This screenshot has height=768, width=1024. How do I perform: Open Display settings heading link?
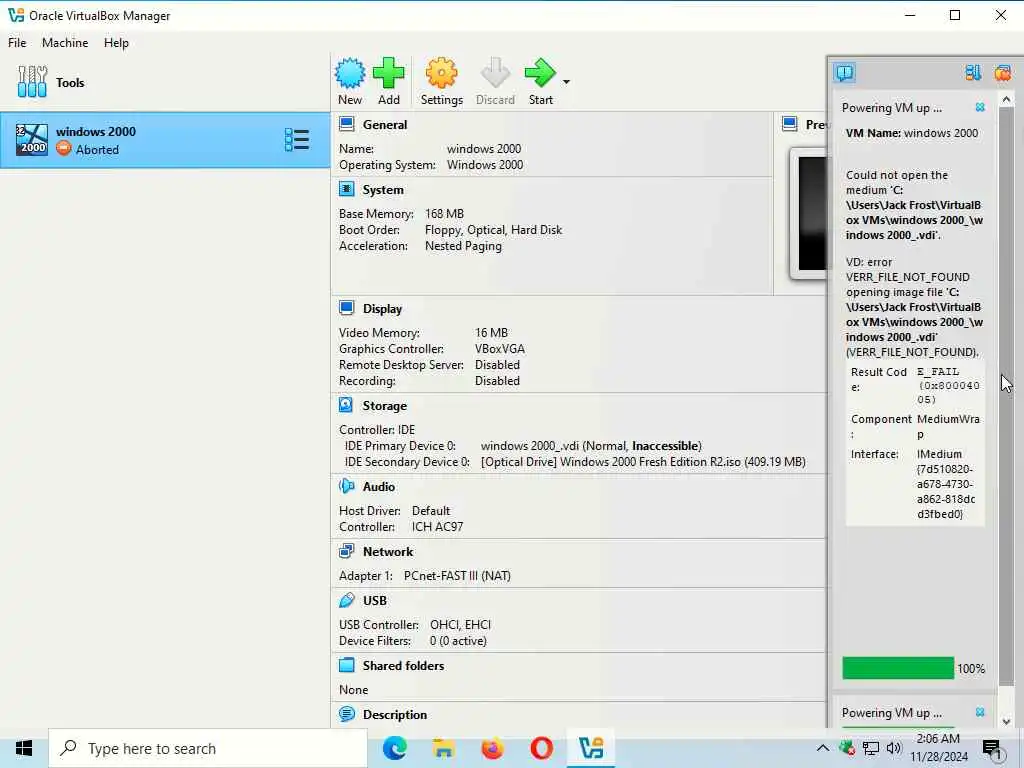(x=382, y=309)
